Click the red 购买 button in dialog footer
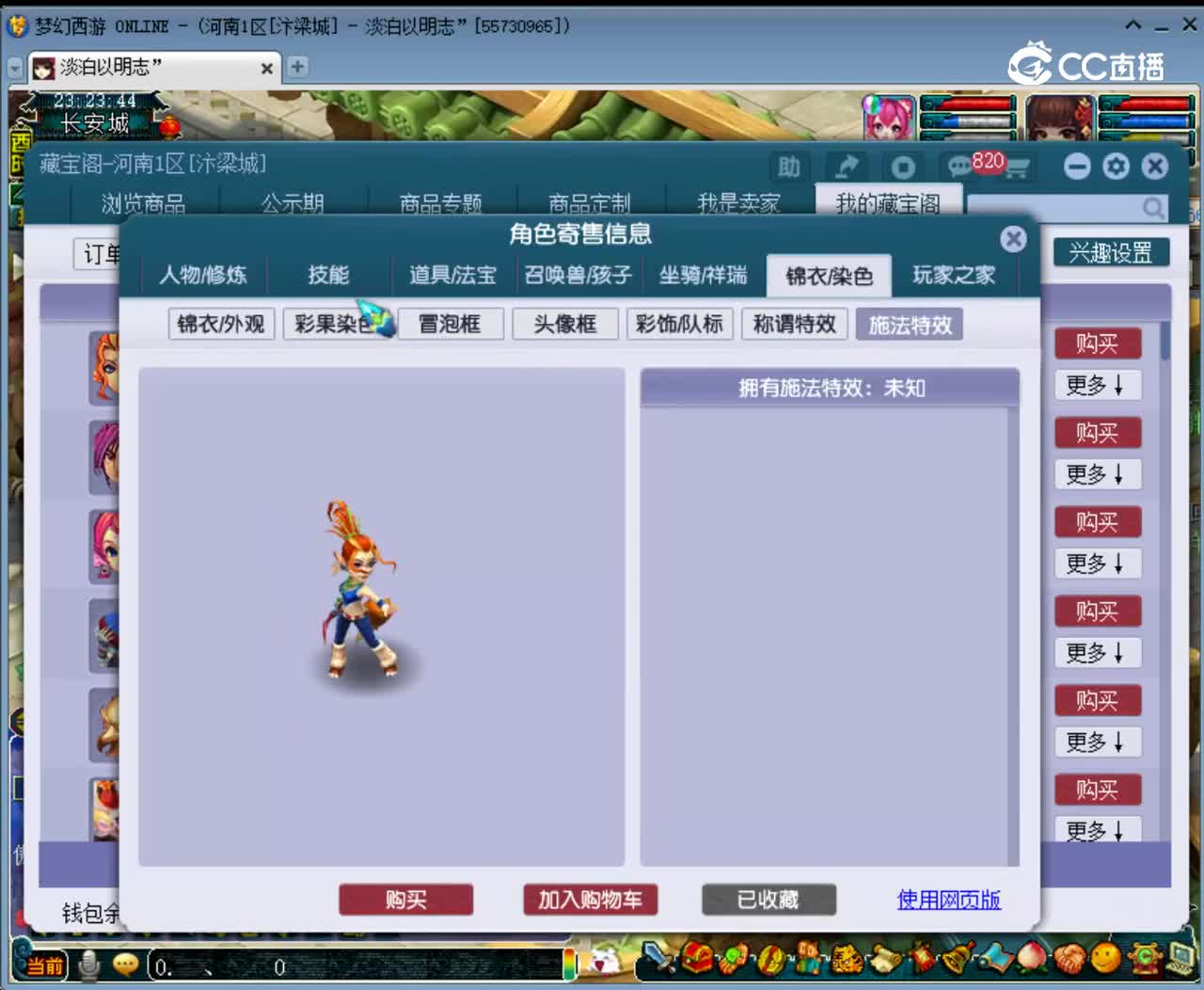The width and height of the screenshot is (1204, 990). coord(405,900)
